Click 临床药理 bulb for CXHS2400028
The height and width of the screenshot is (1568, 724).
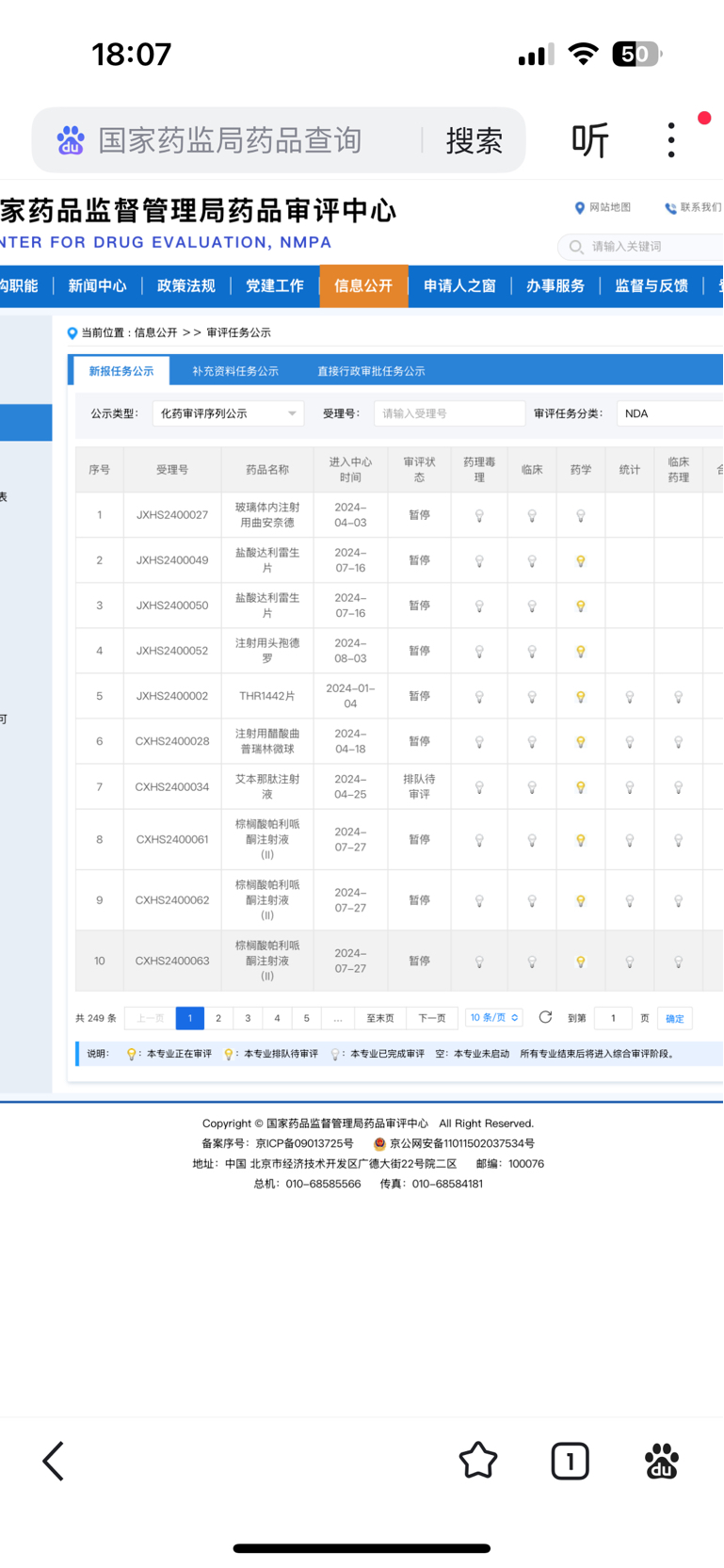[679, 742]
